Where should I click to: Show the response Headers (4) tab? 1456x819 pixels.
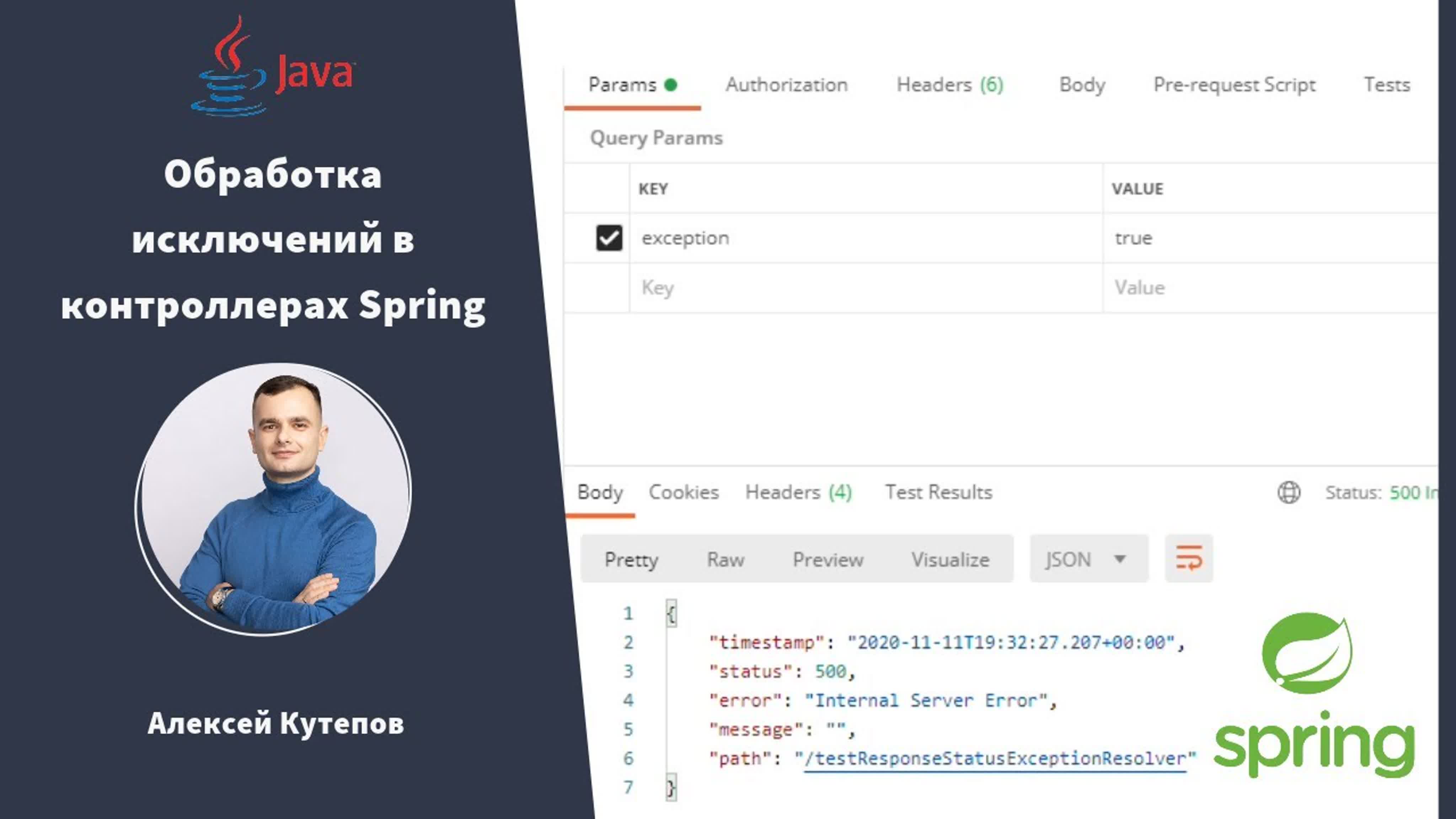pyautogui.click(x=798, y=492)
